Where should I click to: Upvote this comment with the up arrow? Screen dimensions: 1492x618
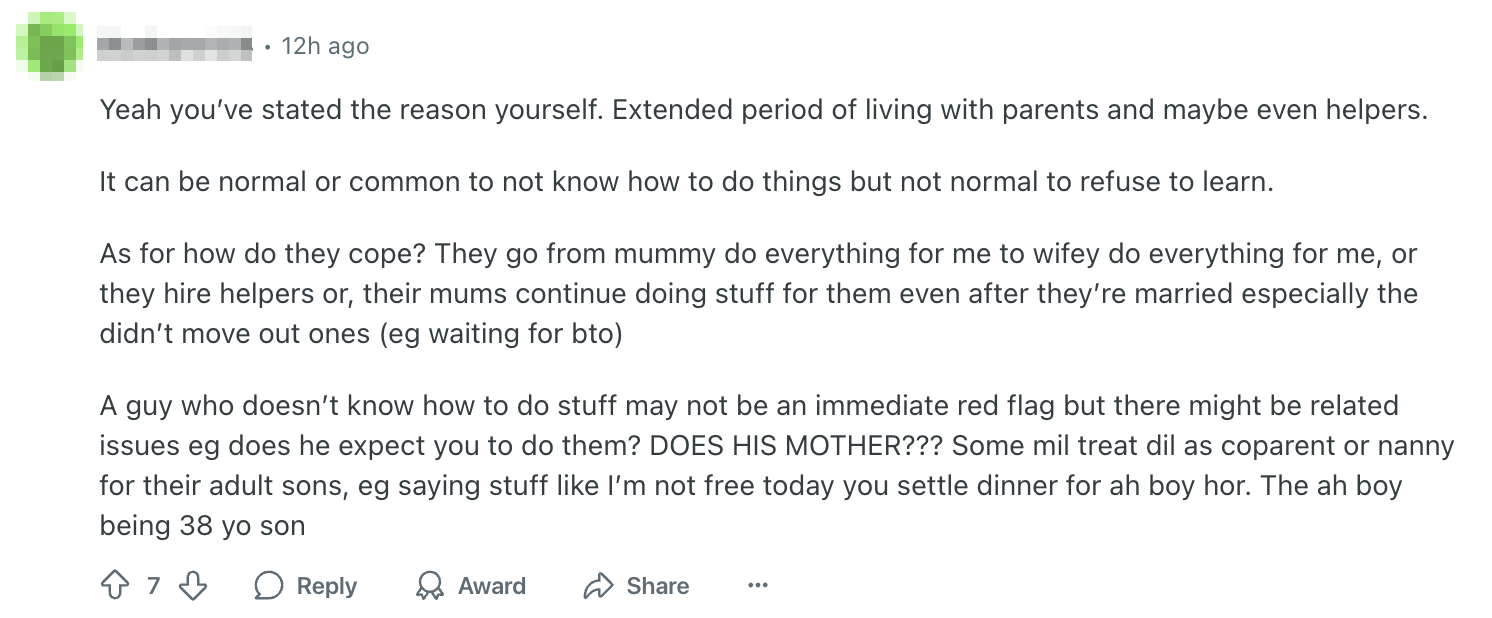click(x=115, y=585)
